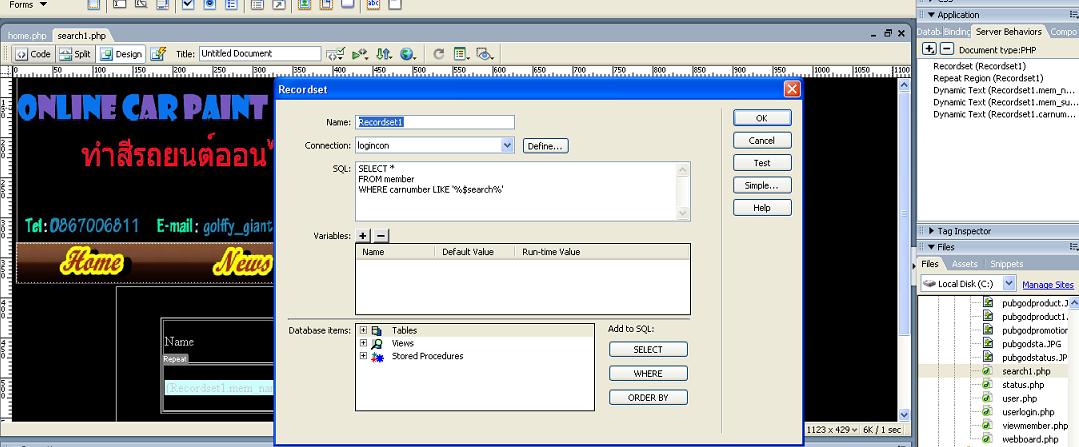Viewport: 1079px width, 447px height.
Task: Collapse the Application panel group
Action: 931,14
